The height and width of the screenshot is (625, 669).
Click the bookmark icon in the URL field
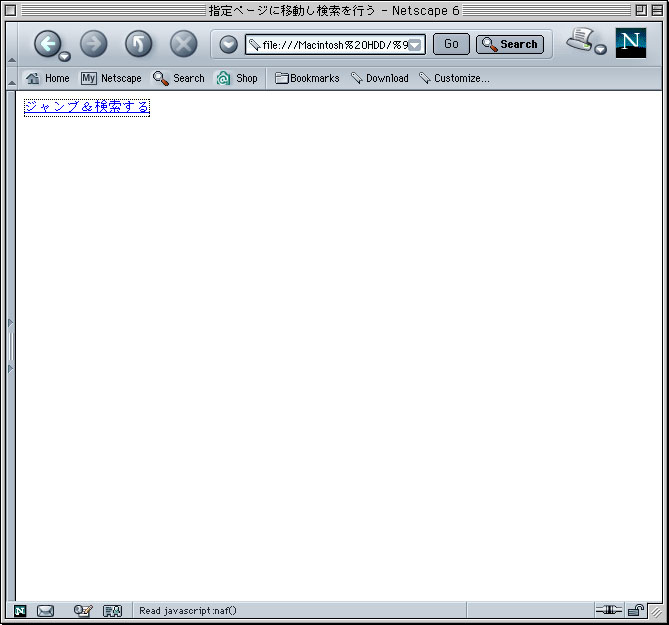(x=254, y=44)
